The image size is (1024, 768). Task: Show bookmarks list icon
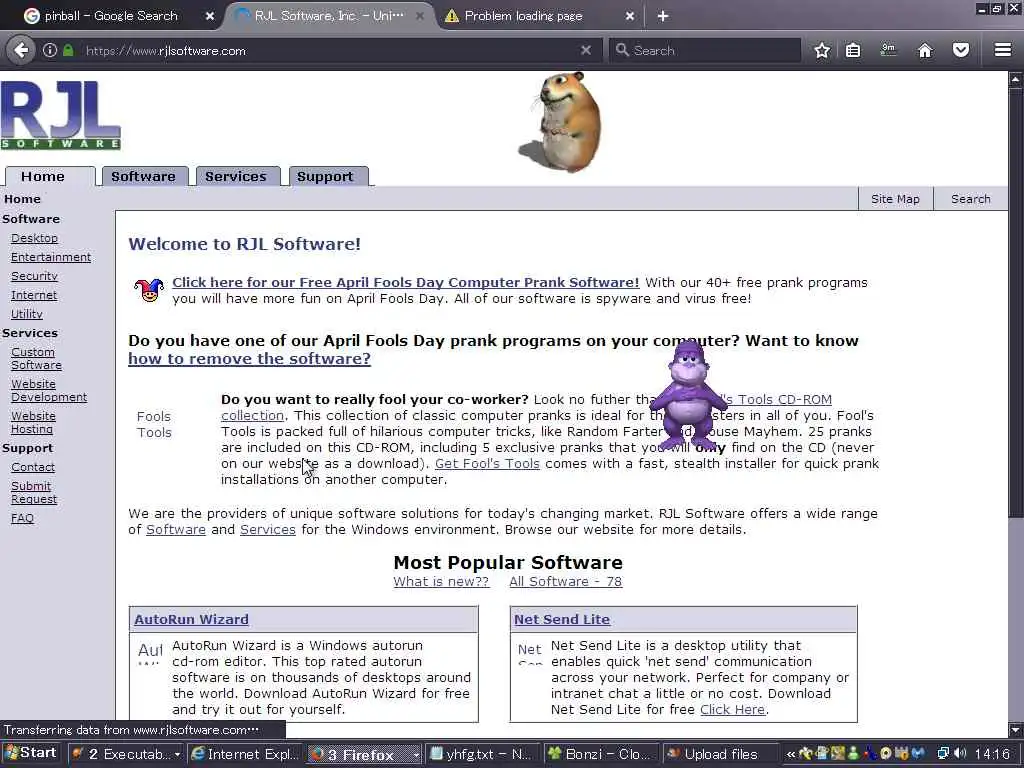[x=853, y=50]
